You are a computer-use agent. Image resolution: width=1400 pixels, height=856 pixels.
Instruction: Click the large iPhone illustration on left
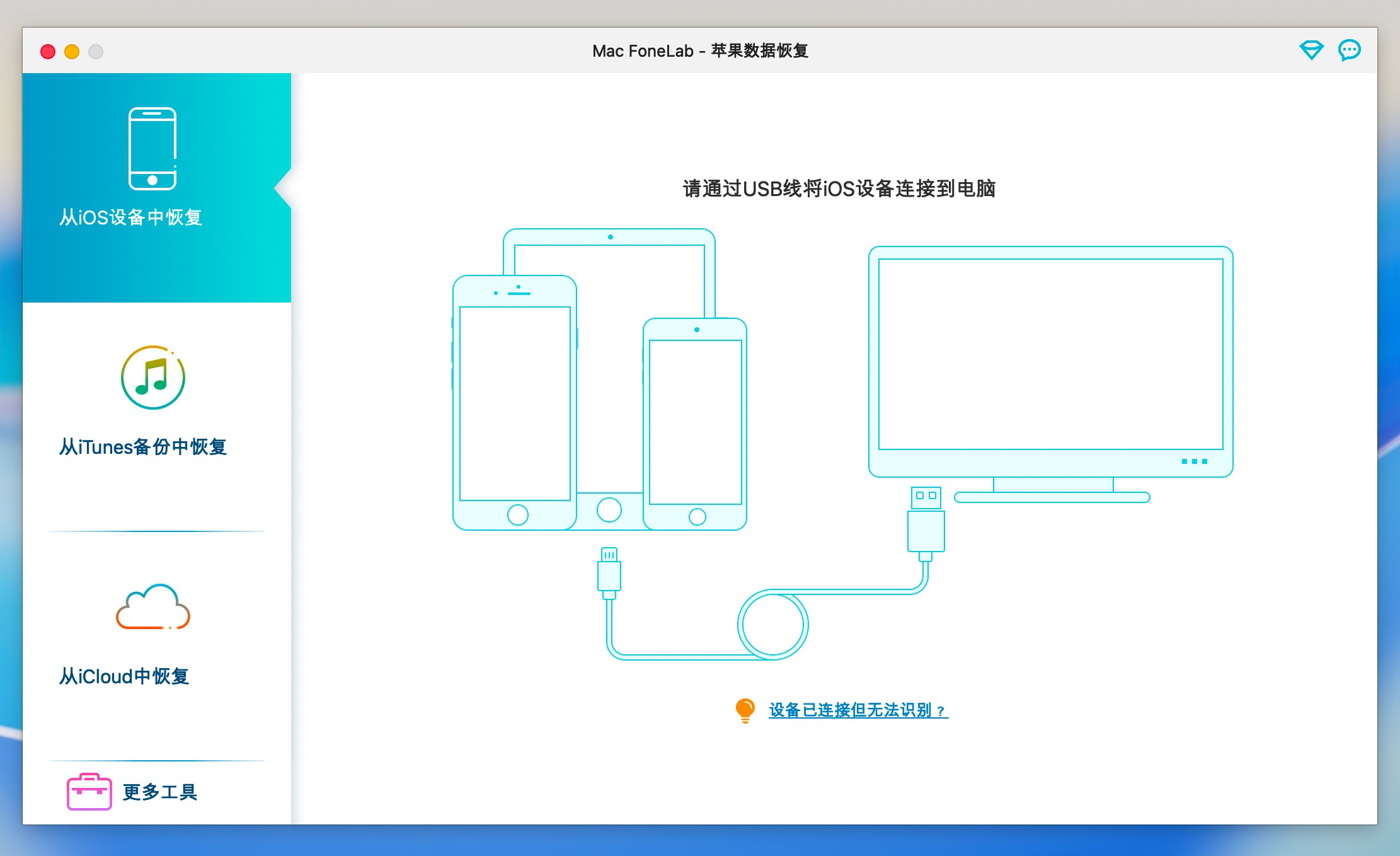click(515, 403)
